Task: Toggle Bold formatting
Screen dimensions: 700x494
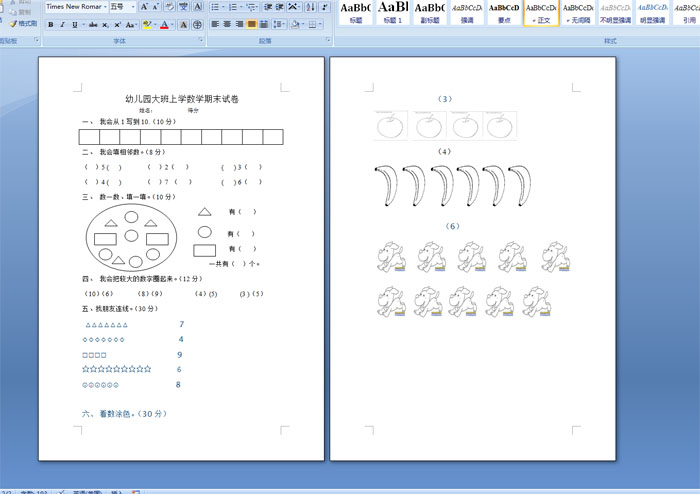Action: [x=50, y=25]
